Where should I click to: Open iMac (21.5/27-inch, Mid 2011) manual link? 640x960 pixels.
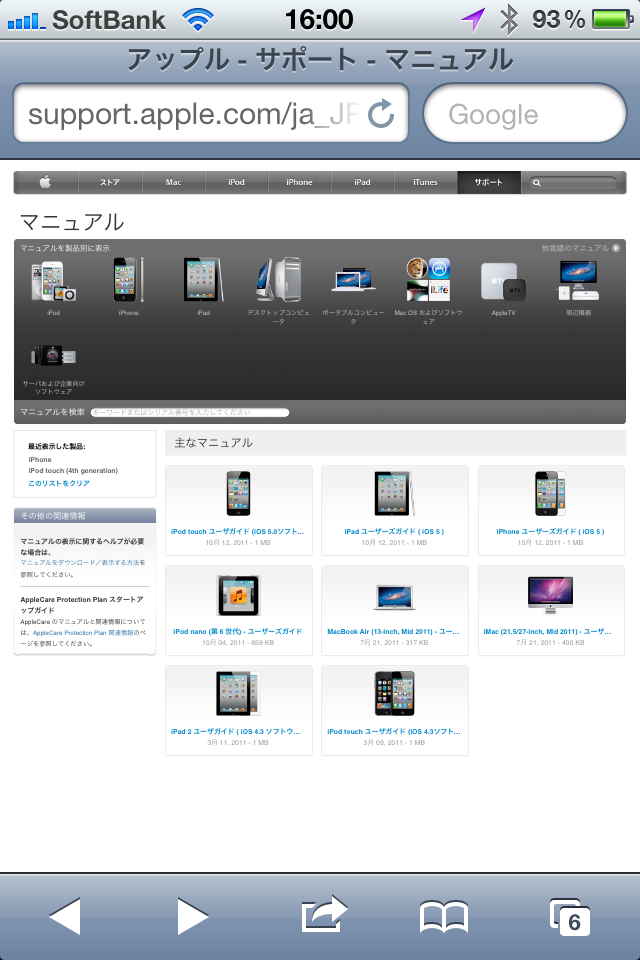click(548, 631)
